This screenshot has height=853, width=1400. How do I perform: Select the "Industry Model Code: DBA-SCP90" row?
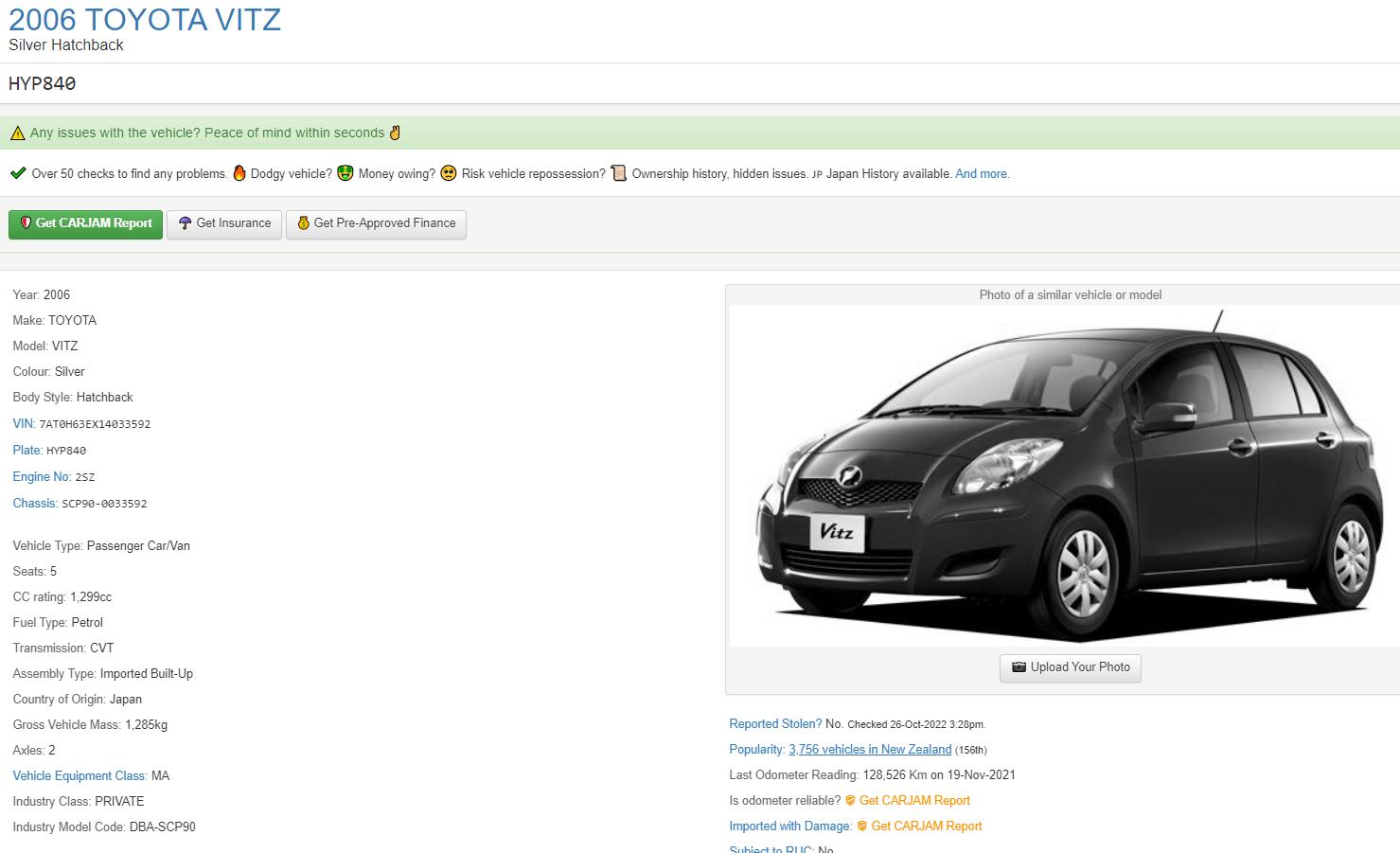(x=104, y=826)
